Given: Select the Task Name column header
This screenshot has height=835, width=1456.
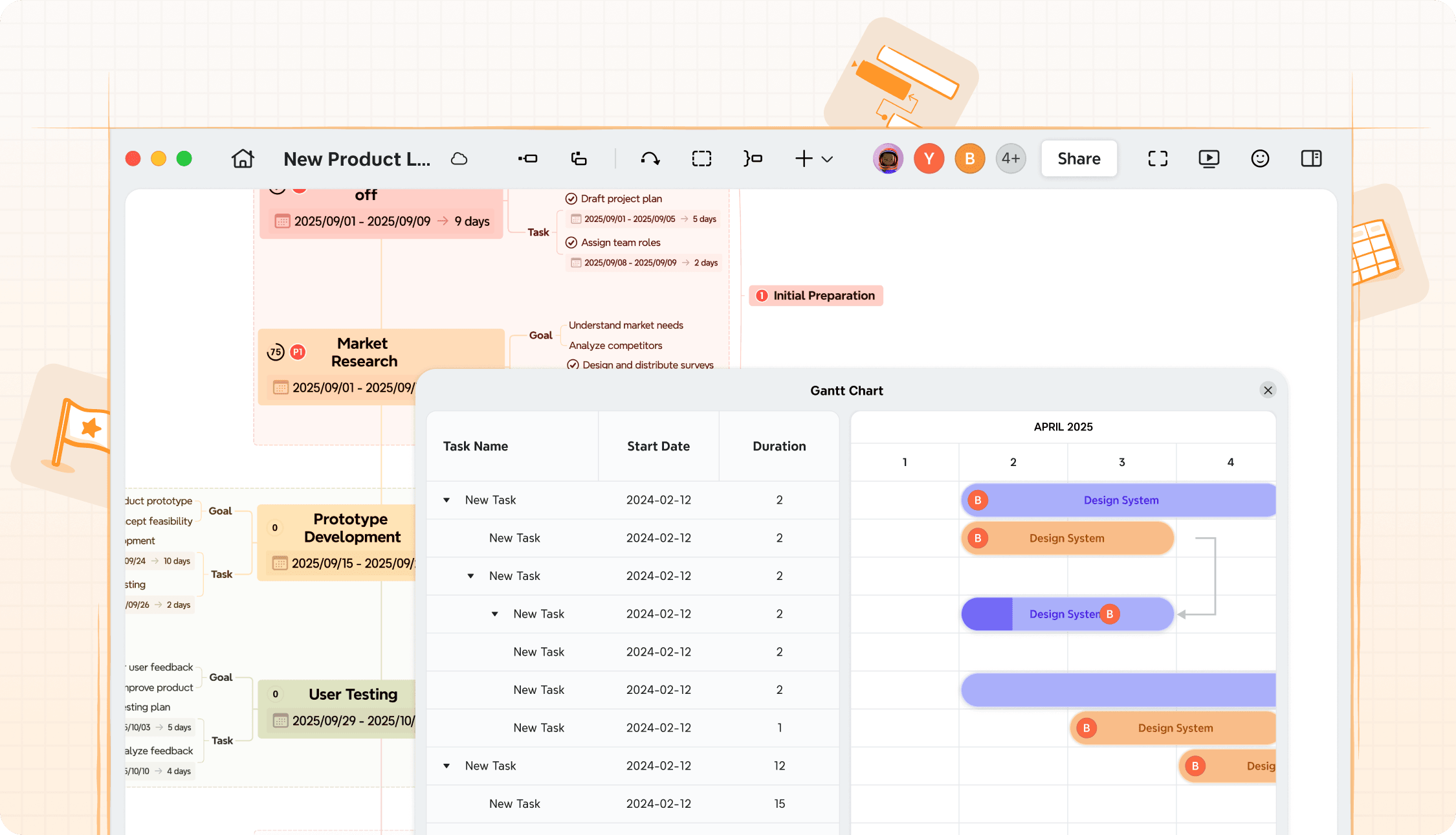Looking at the screenshot, I should (x=476, y=446).
